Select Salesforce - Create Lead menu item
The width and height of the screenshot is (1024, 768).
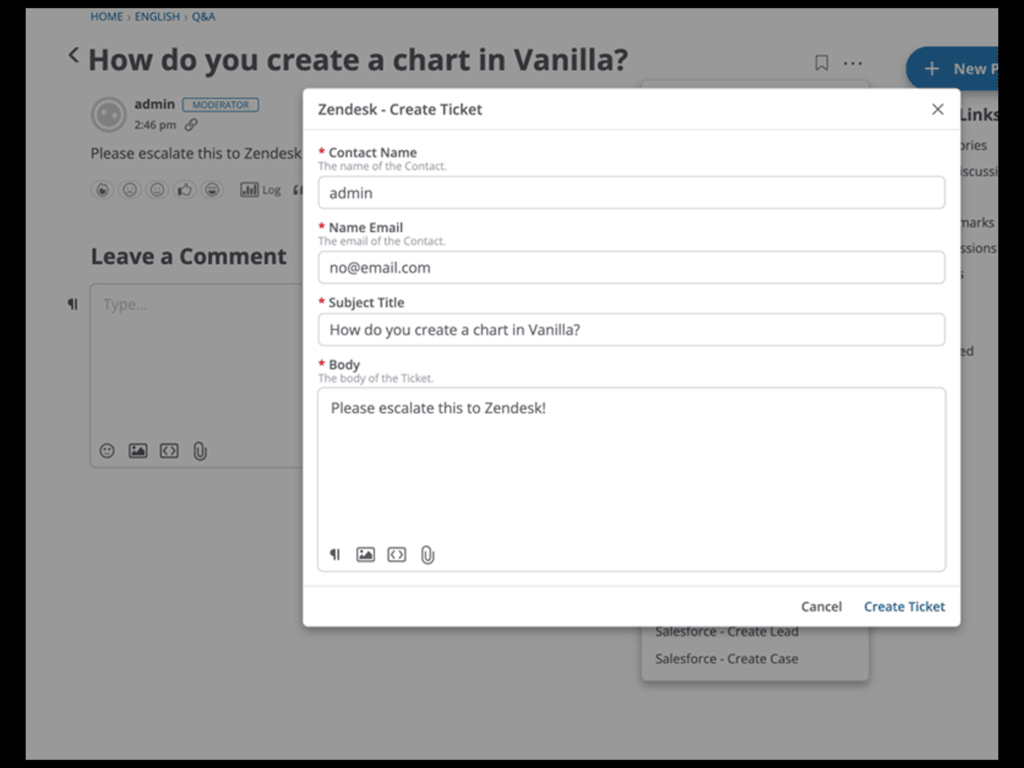pos(727,632)
